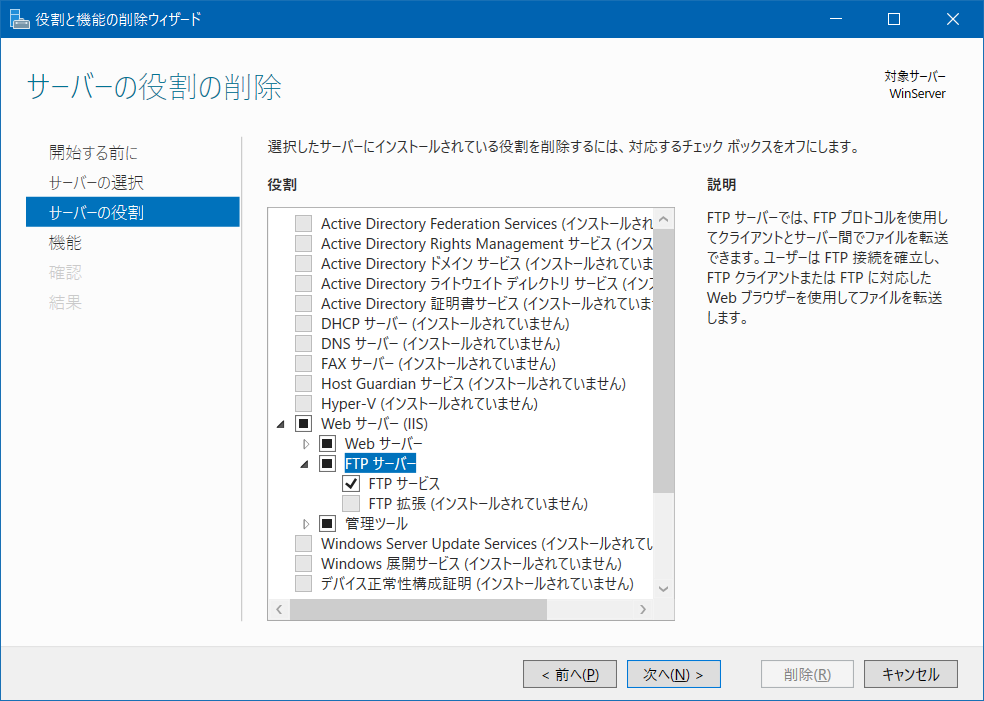Expand the Web サーバー child node
The width and height of the screenshot is (984, 701).
pyautogui.click(x=306, y=444)
